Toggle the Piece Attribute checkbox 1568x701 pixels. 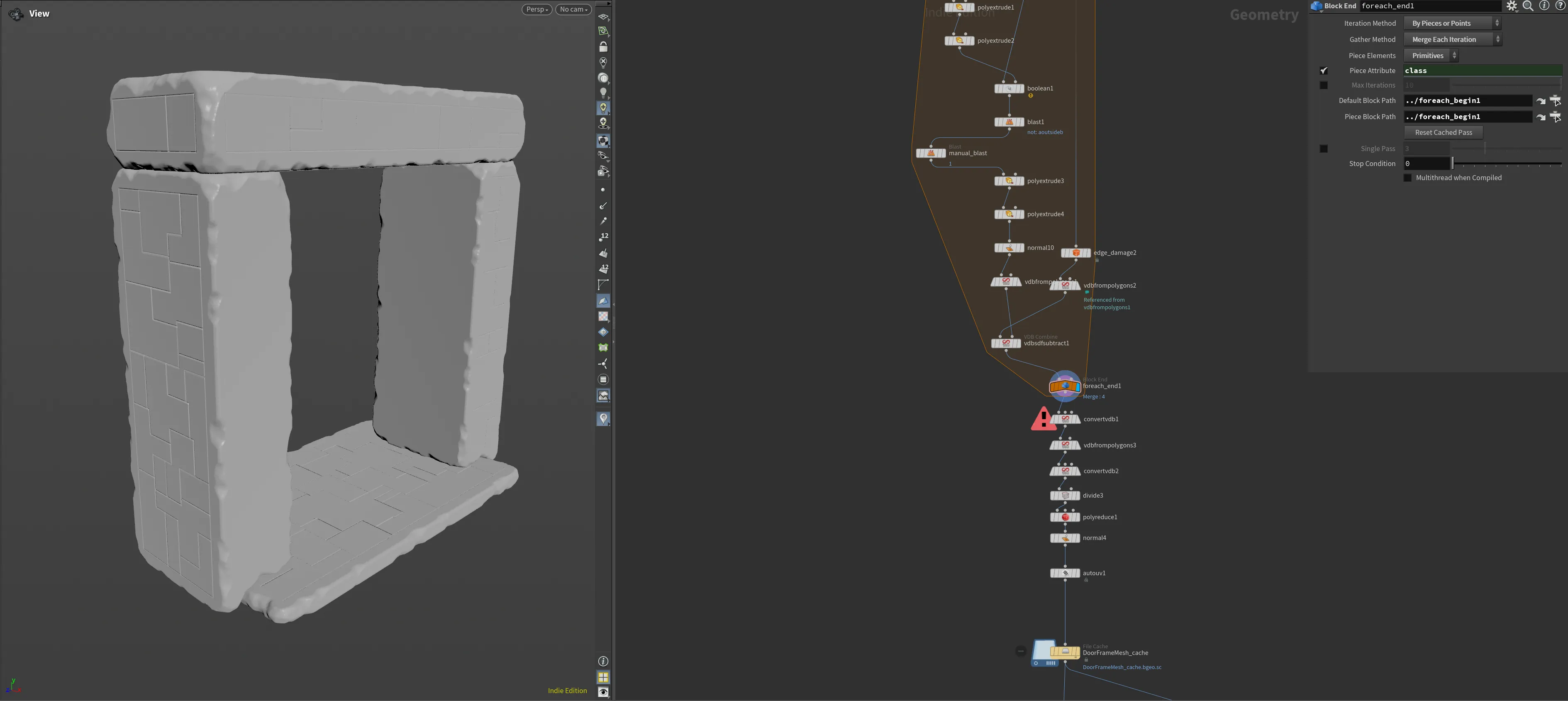pos(1323,71)
